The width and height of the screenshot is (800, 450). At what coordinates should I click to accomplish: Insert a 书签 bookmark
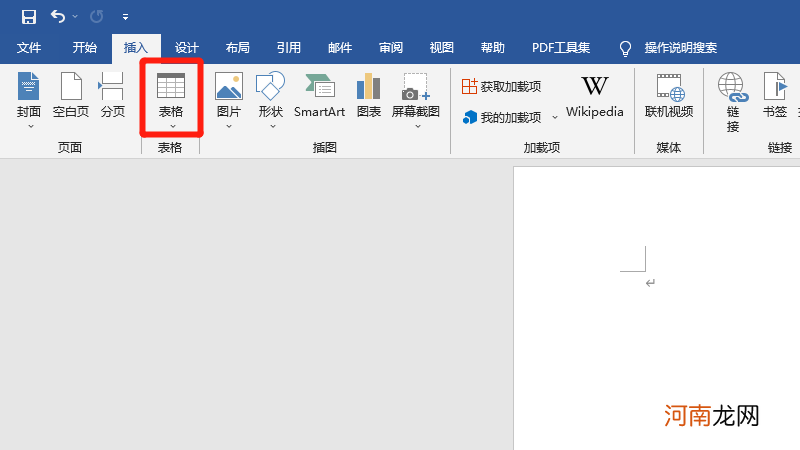(775, 95)
